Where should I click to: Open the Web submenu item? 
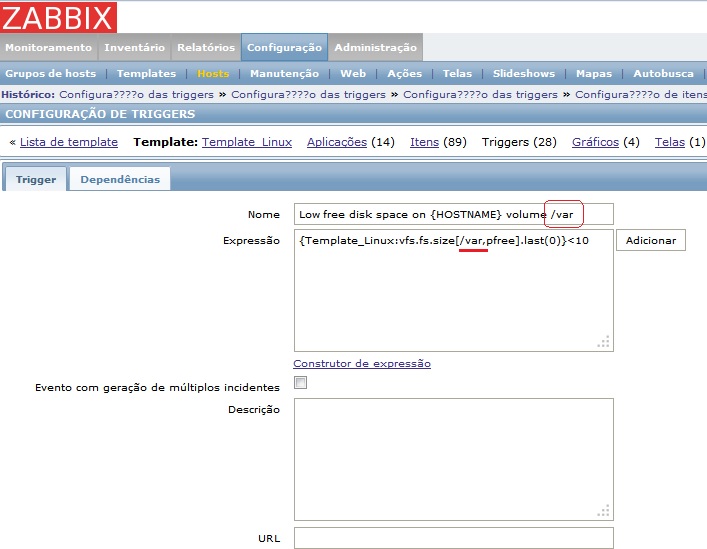353,73
